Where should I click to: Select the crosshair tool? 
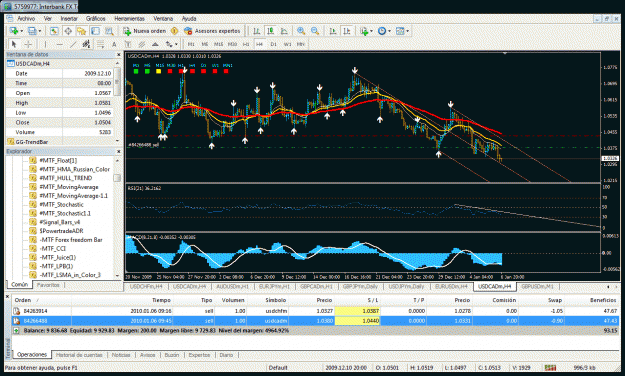pos(28,44)
